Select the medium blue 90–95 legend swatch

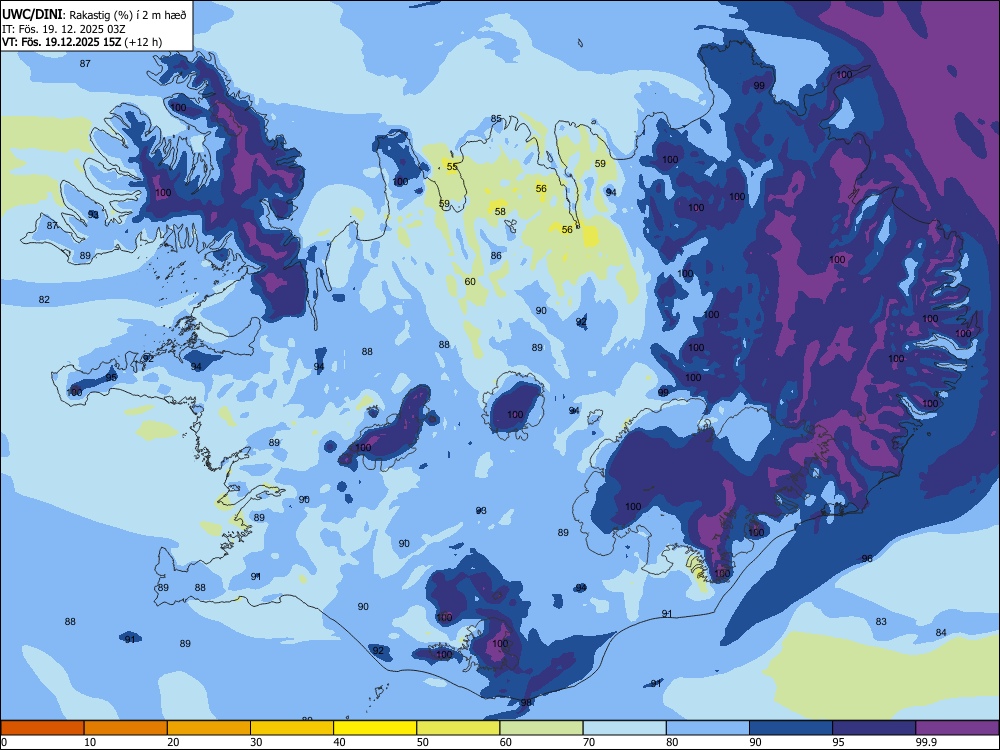pyautogui.click(x=791, y=728)
